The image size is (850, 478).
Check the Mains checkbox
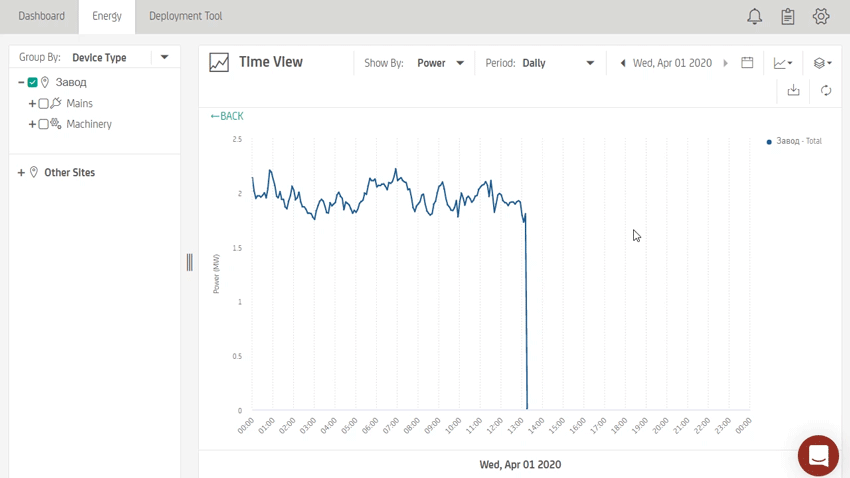[x=43, y=104]
